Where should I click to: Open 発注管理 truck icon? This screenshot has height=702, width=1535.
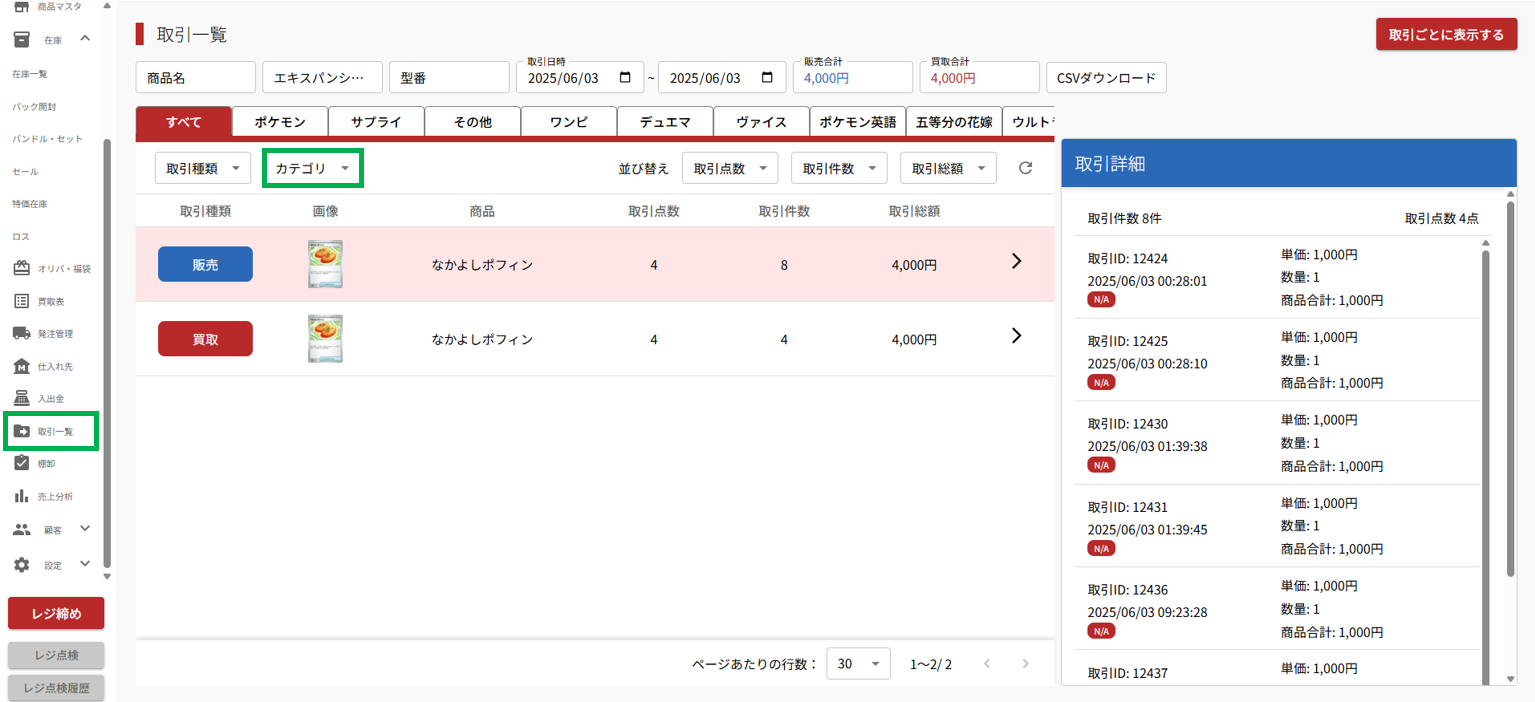click(21, 333)
